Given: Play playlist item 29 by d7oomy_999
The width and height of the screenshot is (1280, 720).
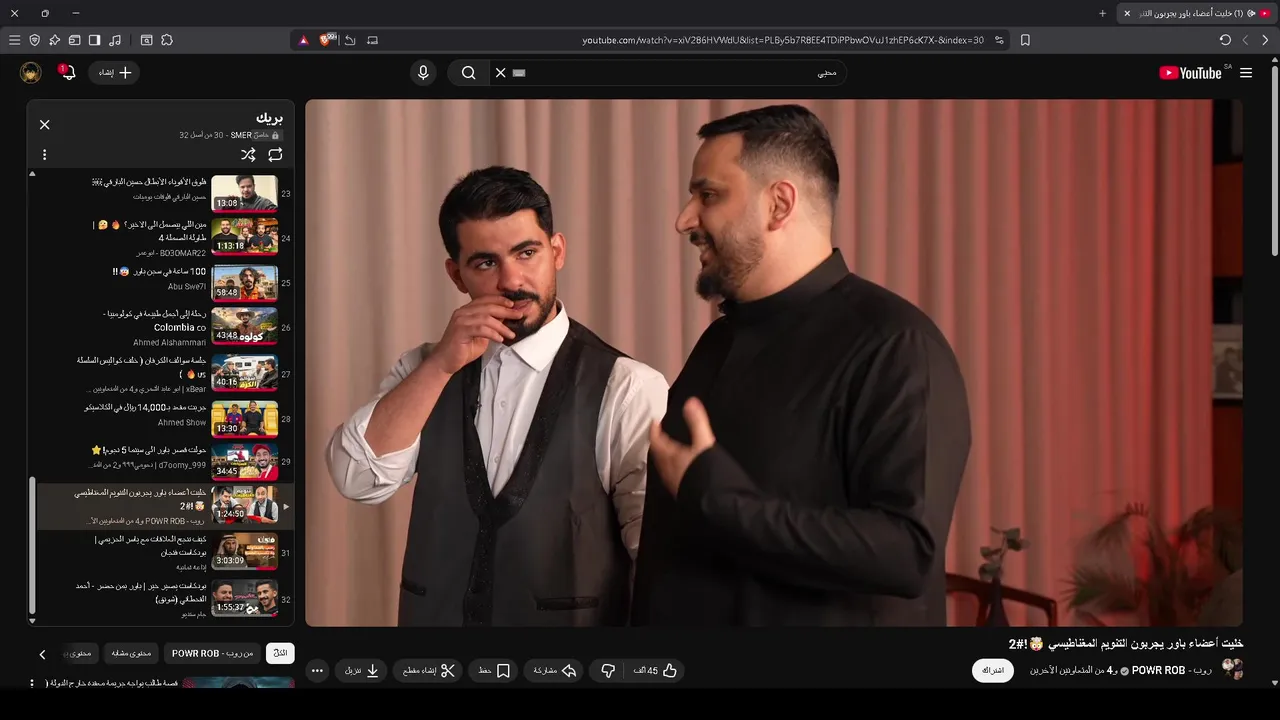Looking at the screenshot, I should click(165, 461).
